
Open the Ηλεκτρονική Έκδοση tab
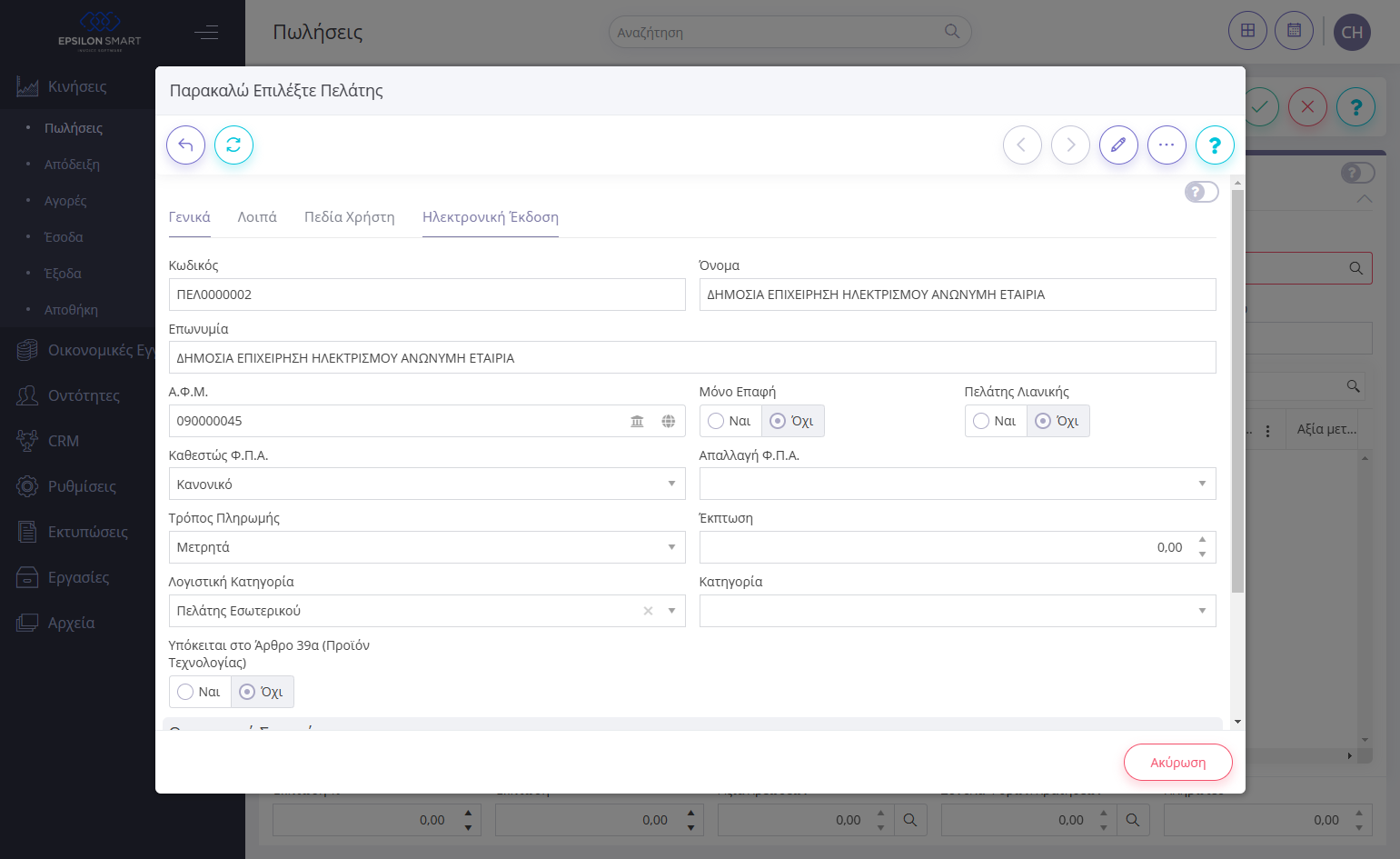point(491,217)
